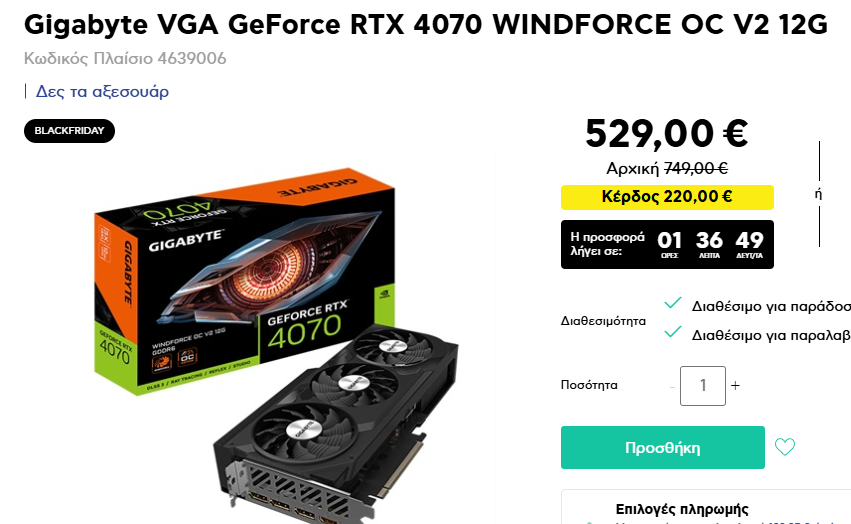Open the graphics card product image
Viewport: 851px width, 524px height.
[x=277, y=345]
